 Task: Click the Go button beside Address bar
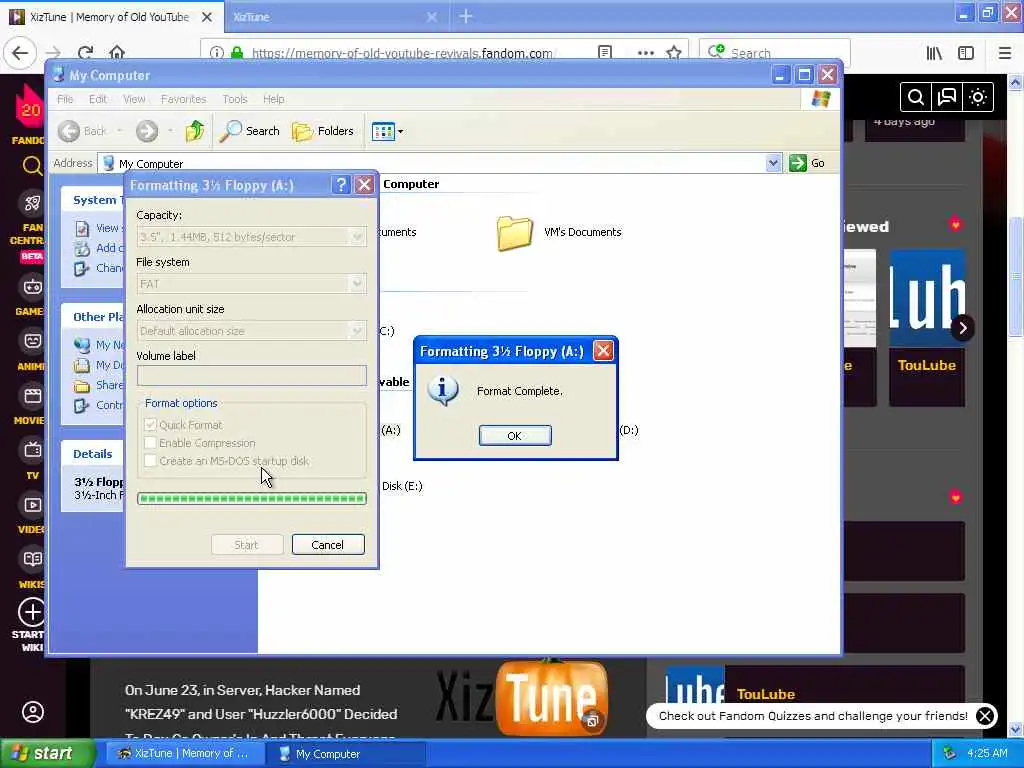pyautogui.click(x=807, y=163)
